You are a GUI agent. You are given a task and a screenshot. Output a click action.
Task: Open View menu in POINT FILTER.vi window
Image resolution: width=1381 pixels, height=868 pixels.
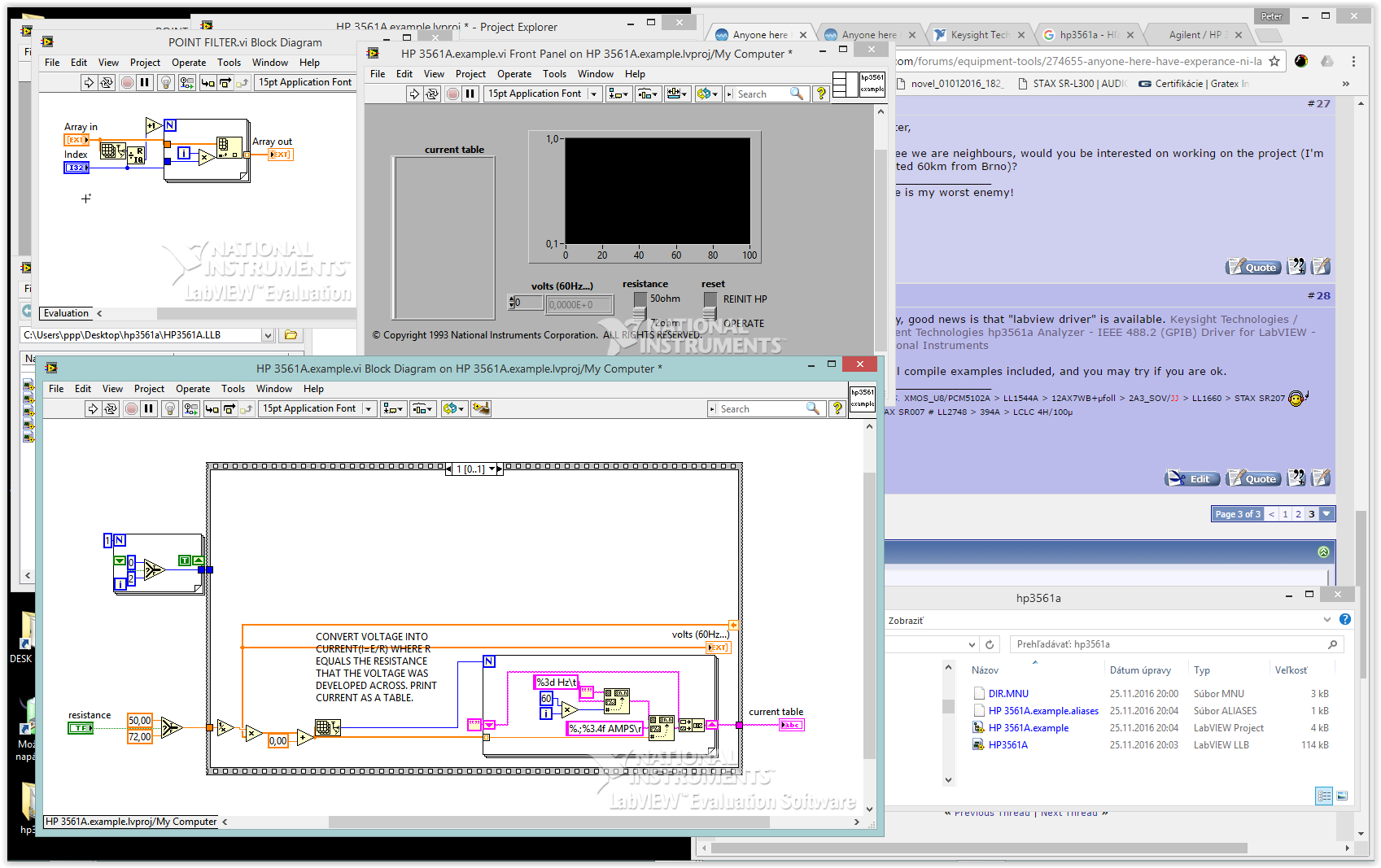[x=108, y=63]
